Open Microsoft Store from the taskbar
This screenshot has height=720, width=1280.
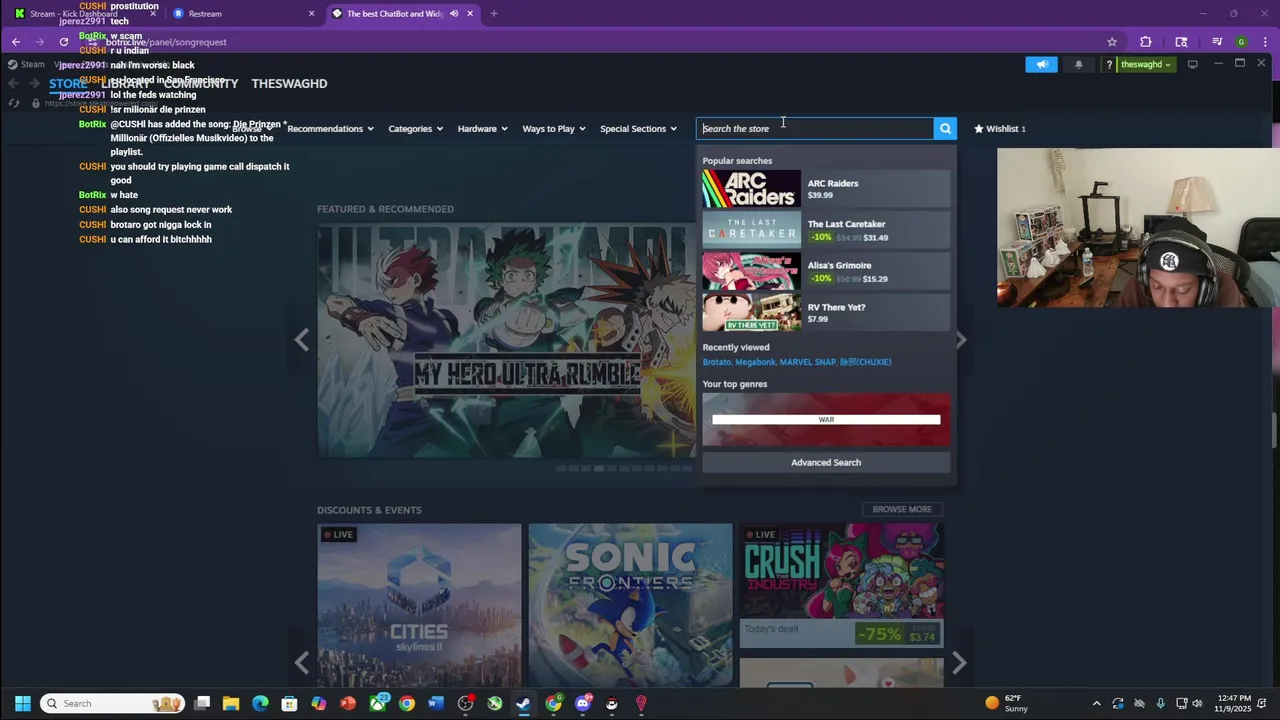(x=289, y=703)
